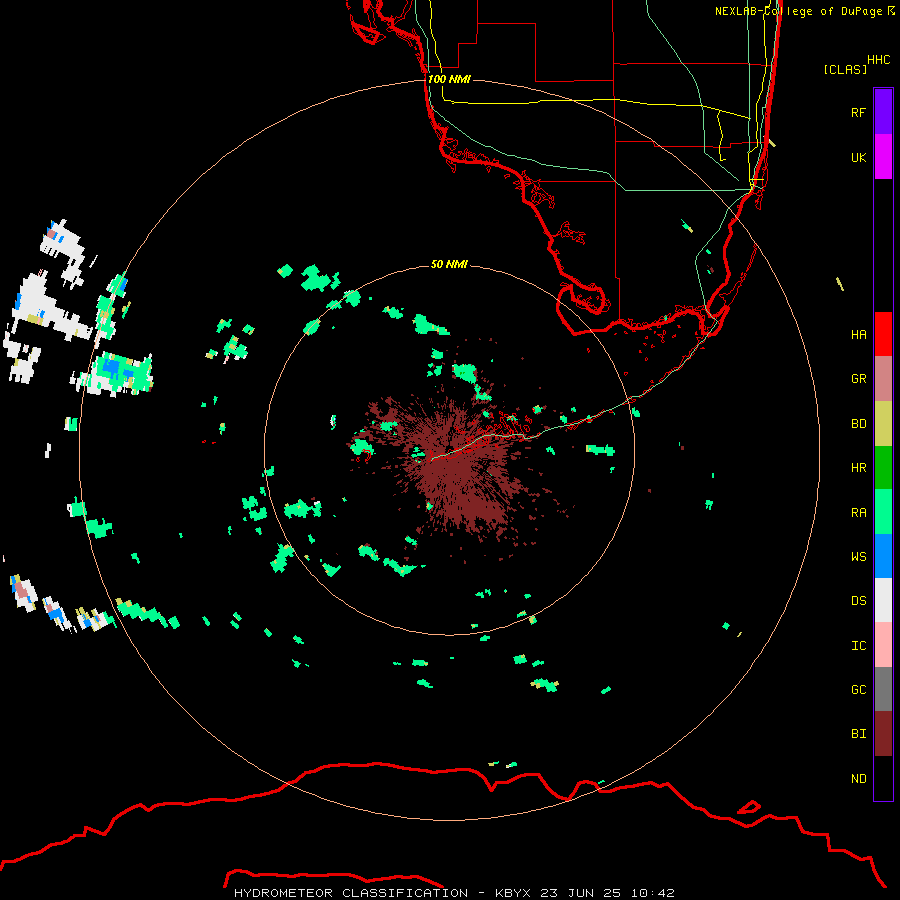Image resolution: width=900 pixels, height=900 pixels.
Task: Click the IC light pink legend swatch
Action: coord(883,645)
